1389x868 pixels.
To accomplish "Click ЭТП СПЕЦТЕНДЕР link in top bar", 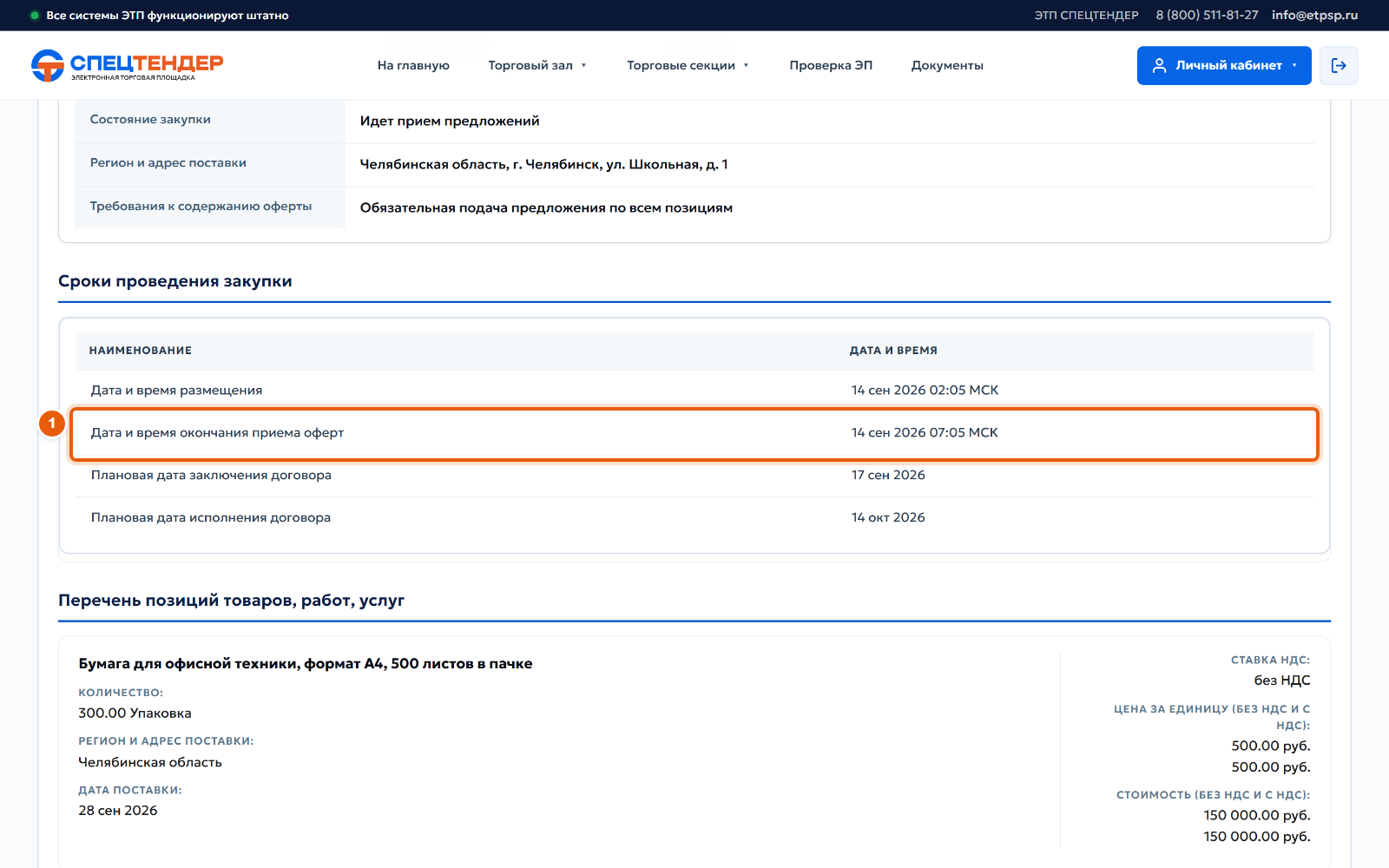I will (x=1086, y=16).
